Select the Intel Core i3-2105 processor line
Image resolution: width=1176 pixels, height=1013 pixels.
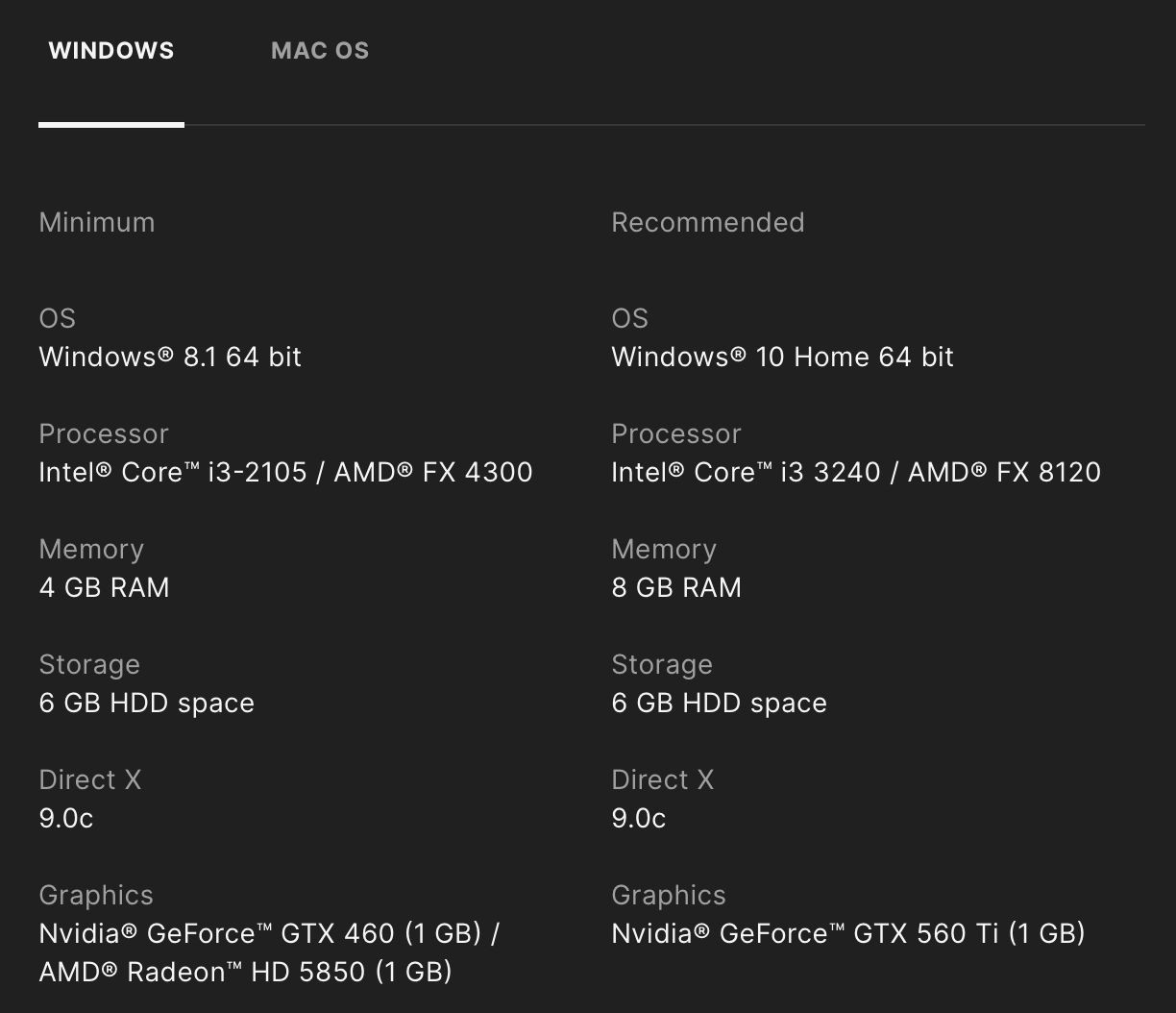tap(285, 472)
